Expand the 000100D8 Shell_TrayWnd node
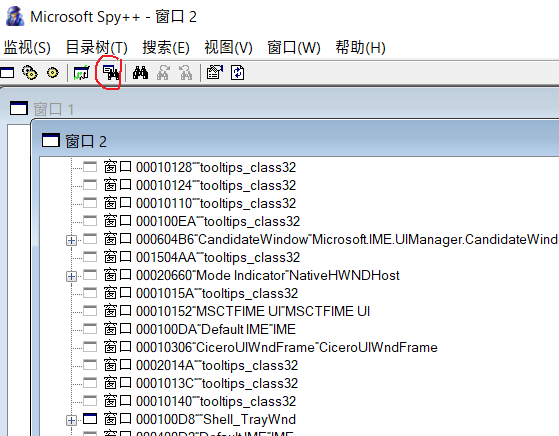559x436 pixels. [71, 420]
